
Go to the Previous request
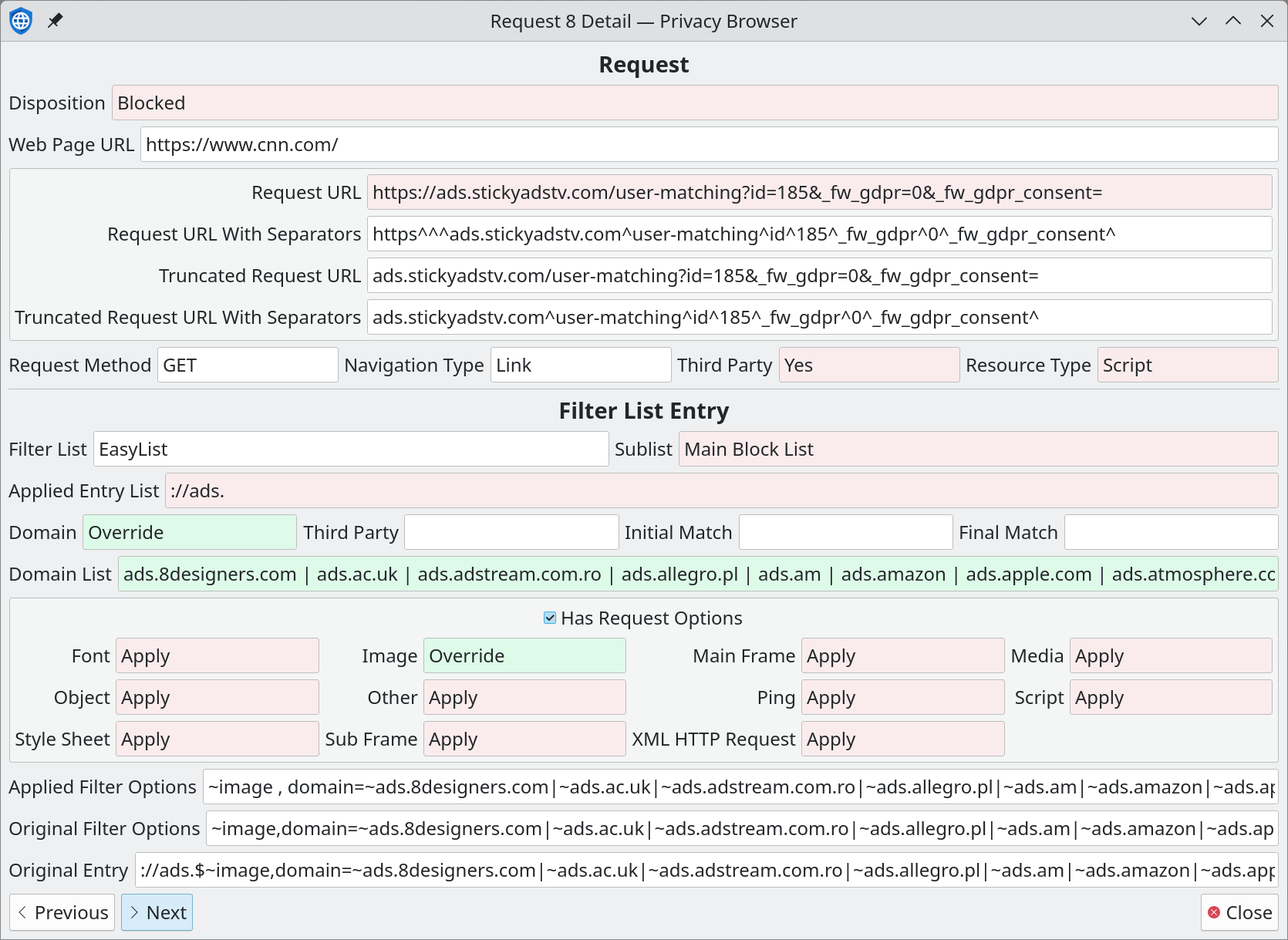point(62,912)
